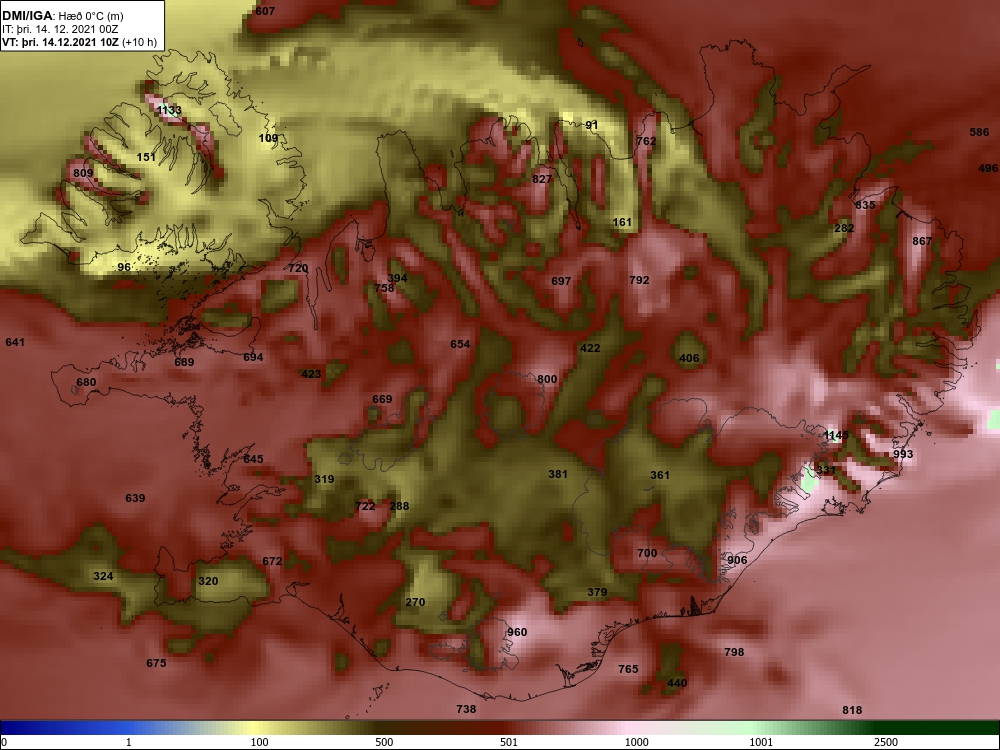Pick the map value 906
Screen dimensions: 1000x750
click(737, 561)
